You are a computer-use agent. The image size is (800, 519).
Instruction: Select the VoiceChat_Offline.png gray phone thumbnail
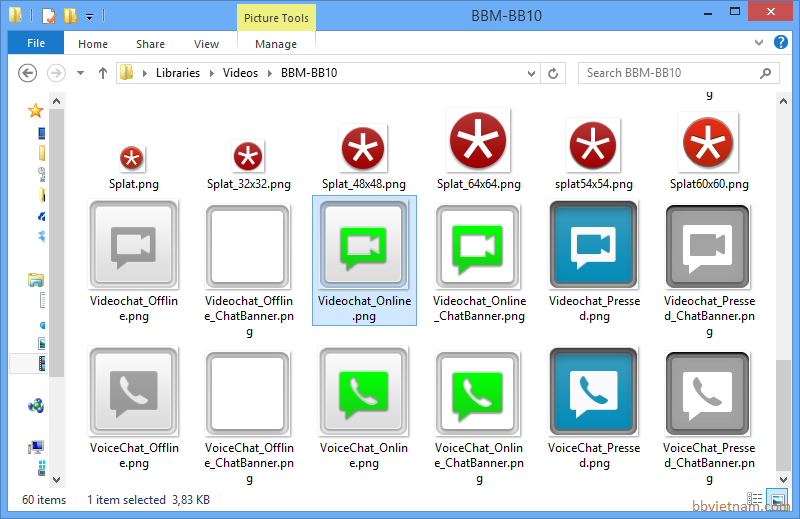134,392
